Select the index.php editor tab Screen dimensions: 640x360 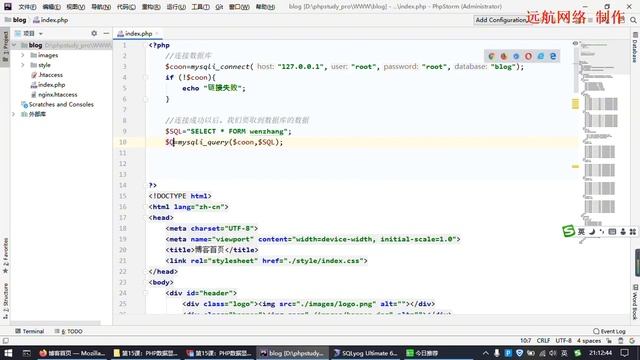pos(138,33)
